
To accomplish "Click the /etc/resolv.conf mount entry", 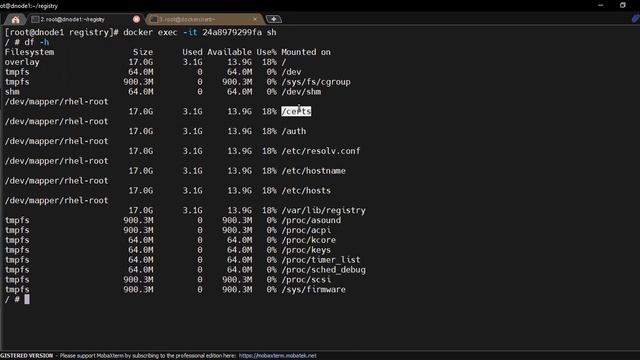I will click(321, 151).
